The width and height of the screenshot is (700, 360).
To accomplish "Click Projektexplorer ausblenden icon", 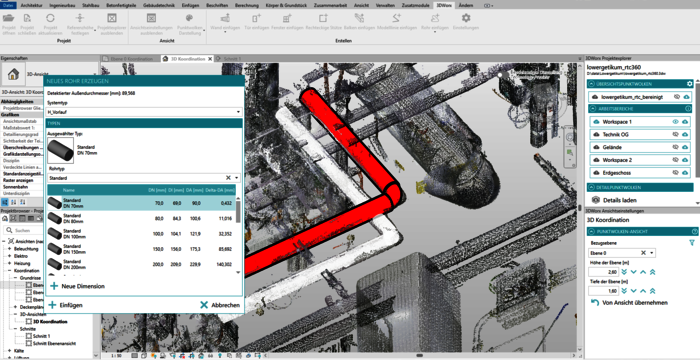I will (x=112, y=18).
